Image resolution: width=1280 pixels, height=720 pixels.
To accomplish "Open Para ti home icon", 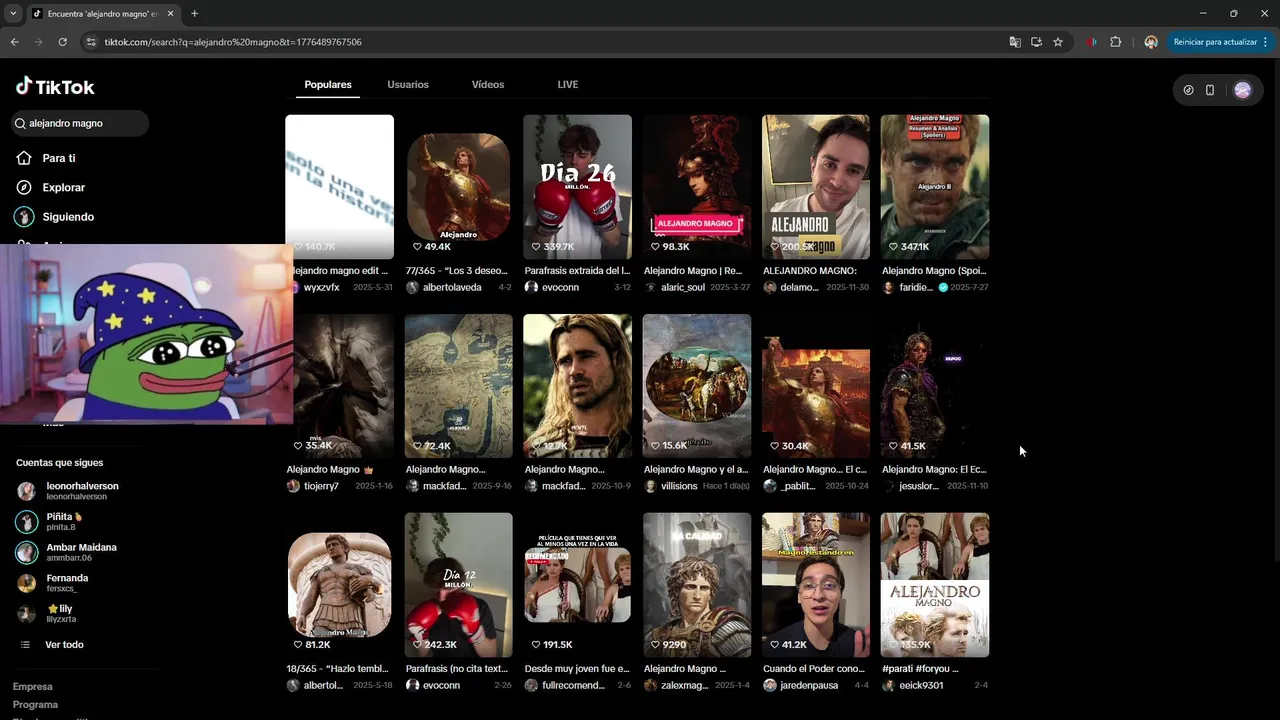I will point(24,158).
